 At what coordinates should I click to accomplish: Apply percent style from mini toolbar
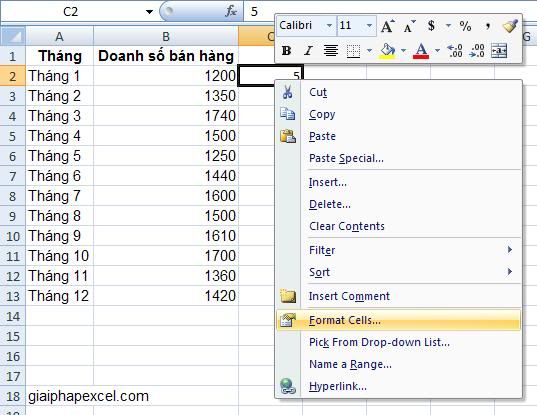tap(465, 26)
